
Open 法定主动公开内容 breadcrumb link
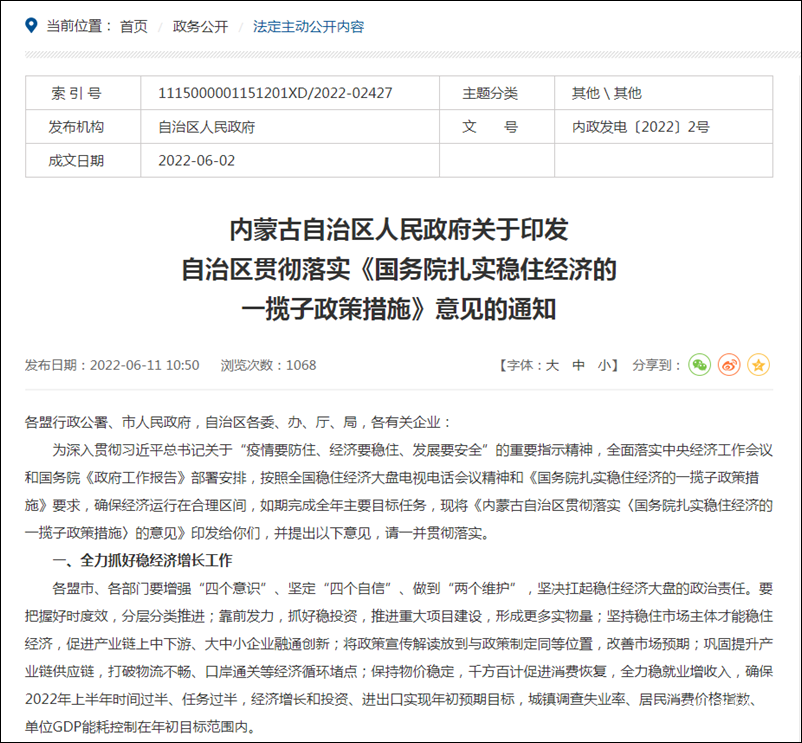pyautogui.click(x=308, y=27)
